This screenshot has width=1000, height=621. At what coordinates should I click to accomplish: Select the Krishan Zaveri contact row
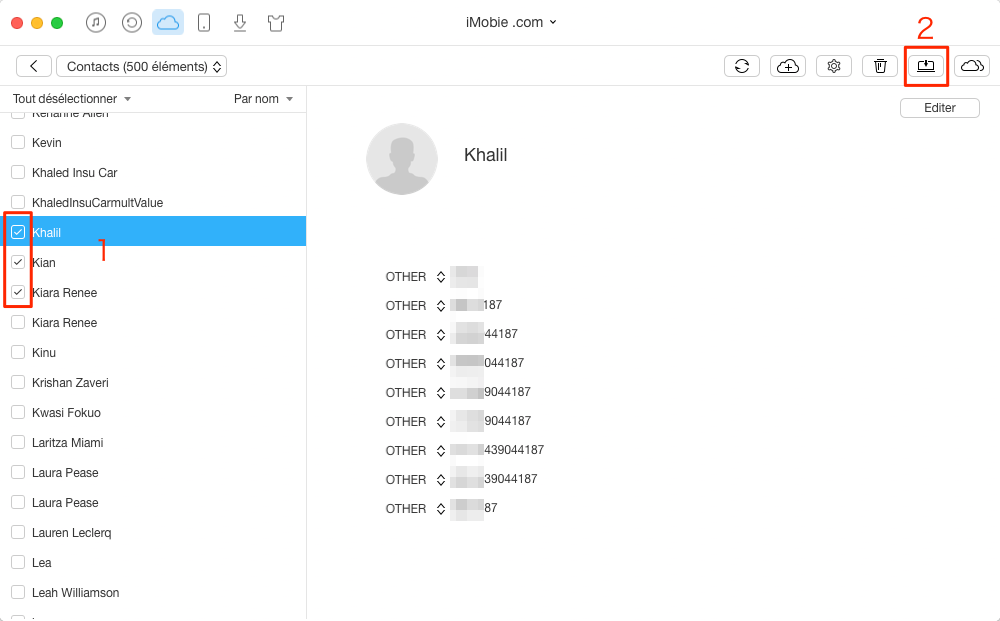(153, 382)
